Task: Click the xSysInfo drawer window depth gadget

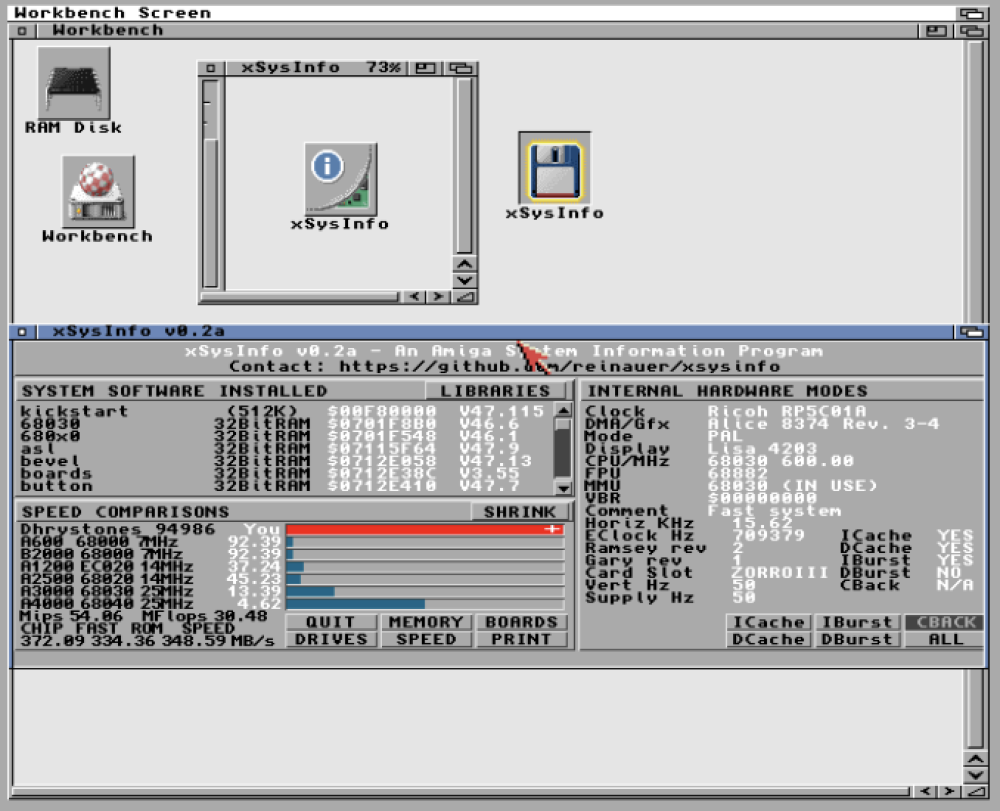Action: (460, 68)
